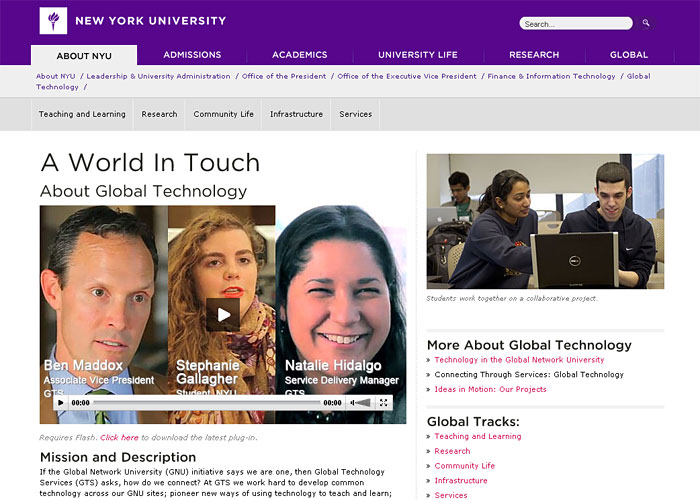Click the NYU torch logo

pyautogui.click(x=53, y=21)
